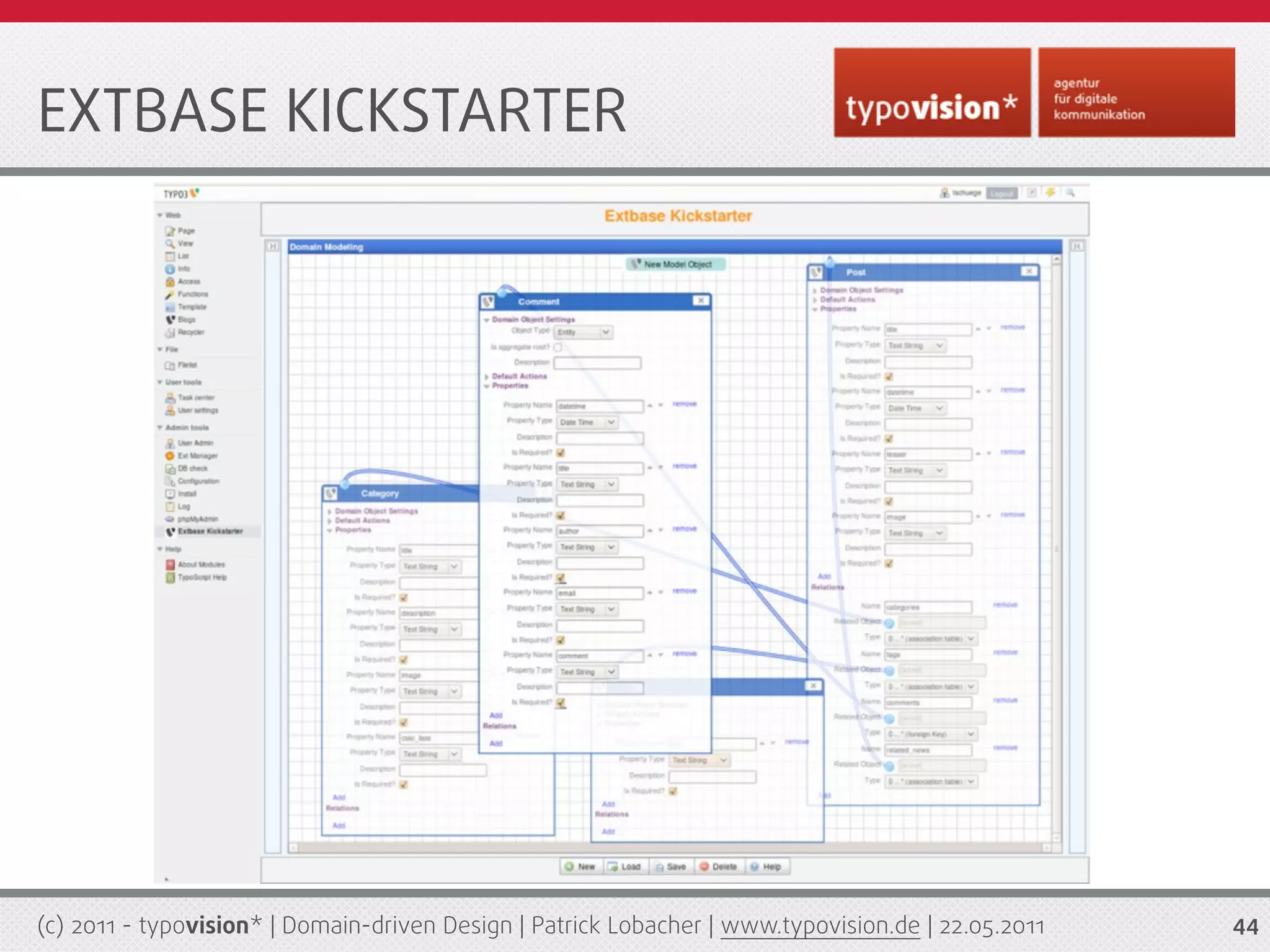Open the Access module in sidebar

(x=183, y=281)
